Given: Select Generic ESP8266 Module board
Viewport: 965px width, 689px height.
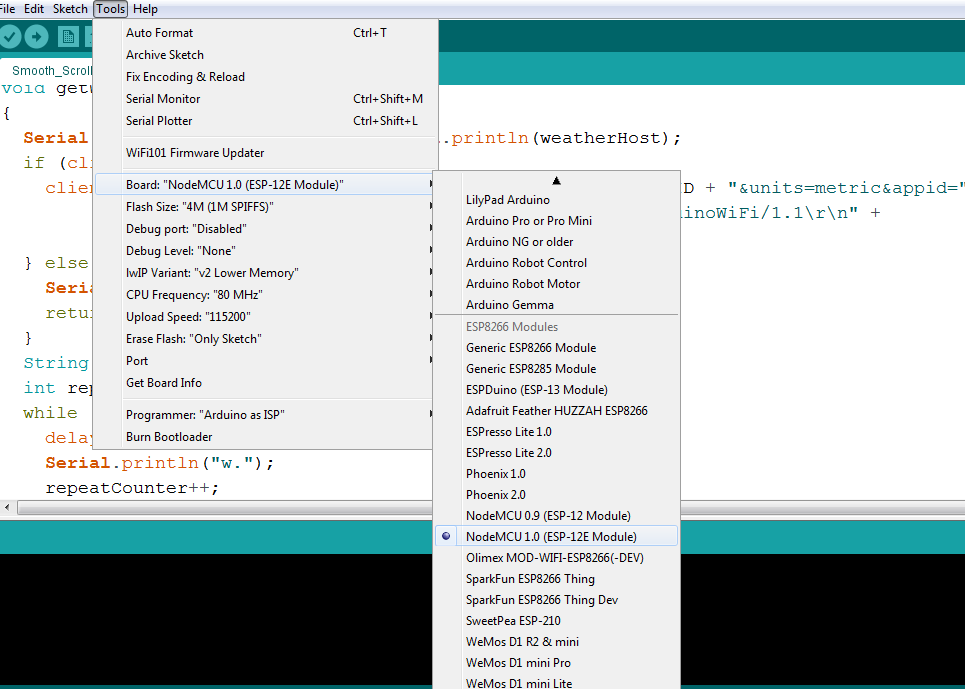Looking at the screenshot, I should point(556,348).
